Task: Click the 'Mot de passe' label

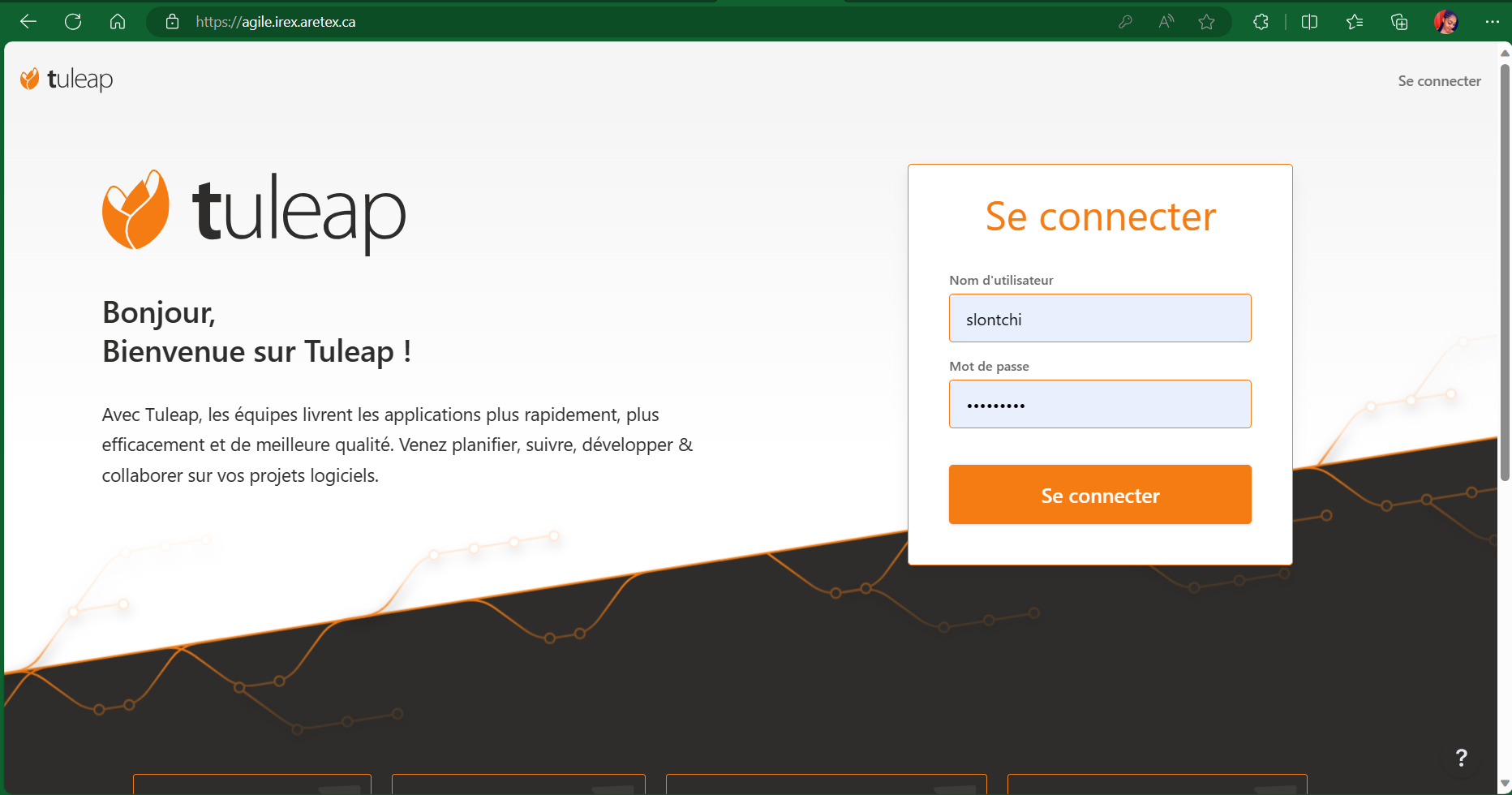Action: [x=989, y=366]
